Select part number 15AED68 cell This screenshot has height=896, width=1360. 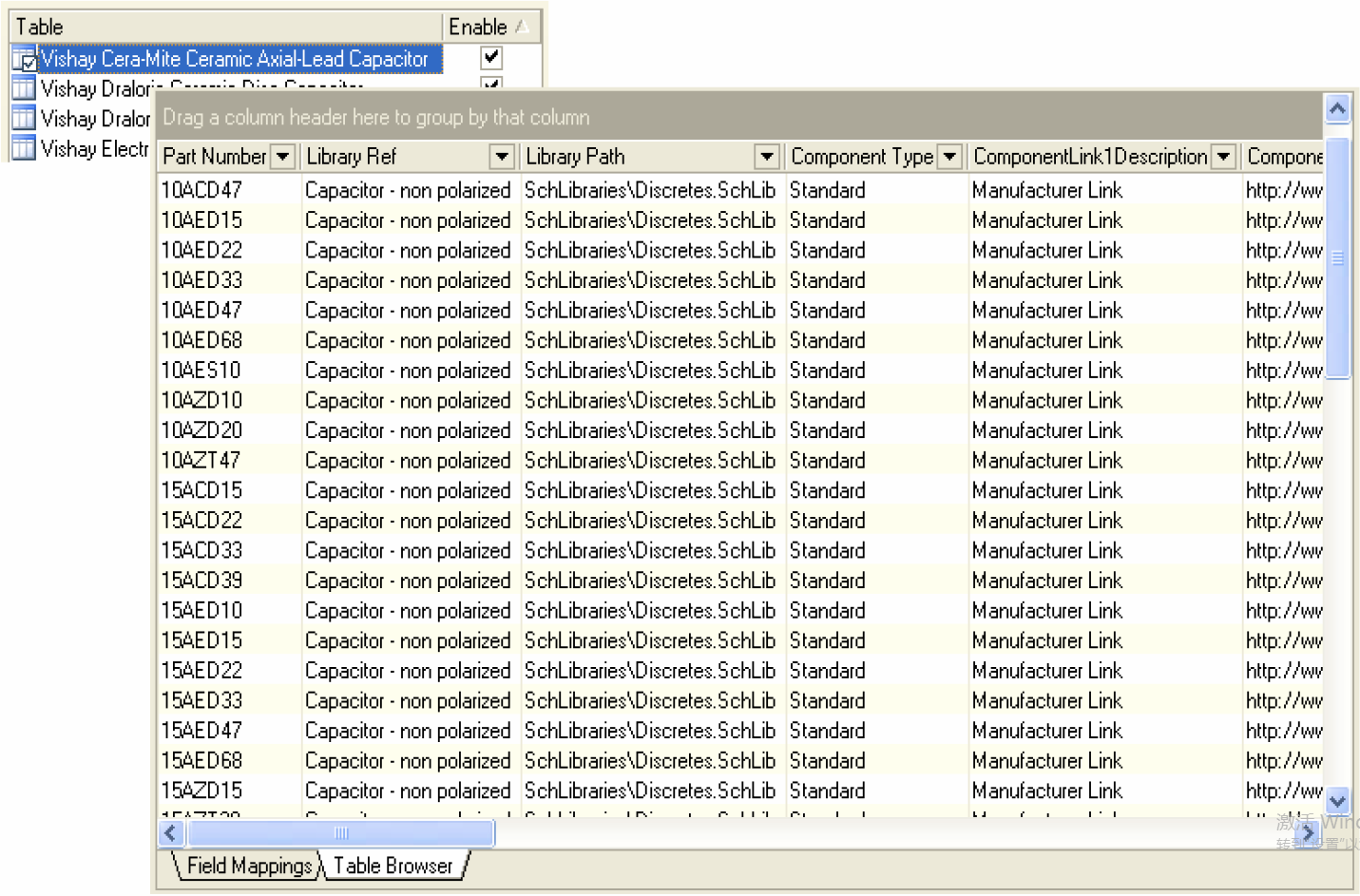point(229,760)
